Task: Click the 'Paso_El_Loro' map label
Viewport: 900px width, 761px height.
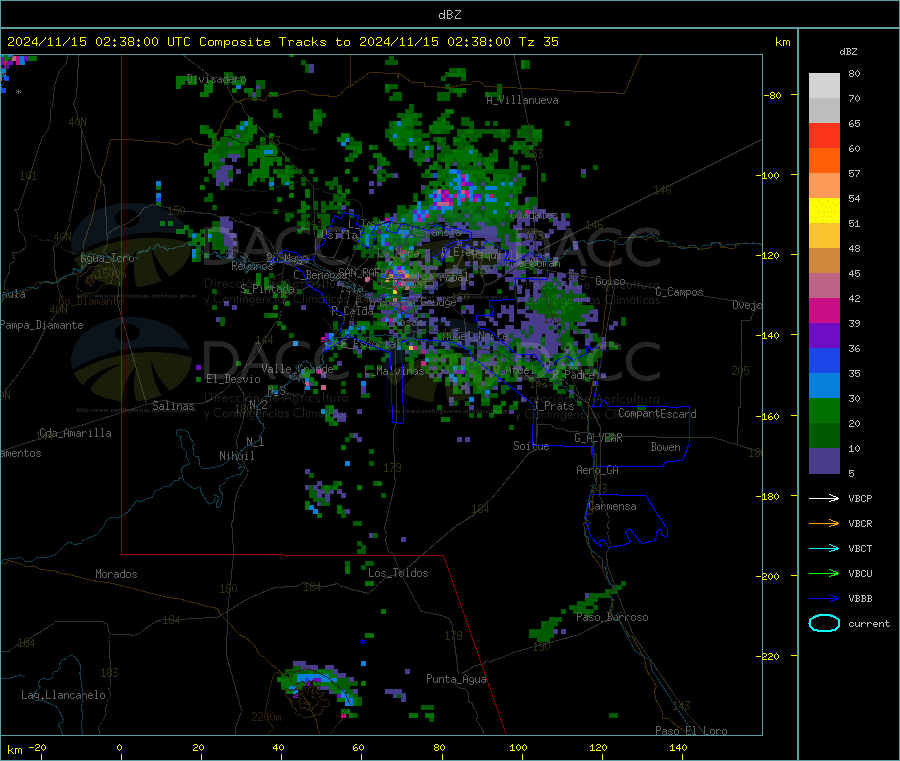Action: tap(692, 731)
